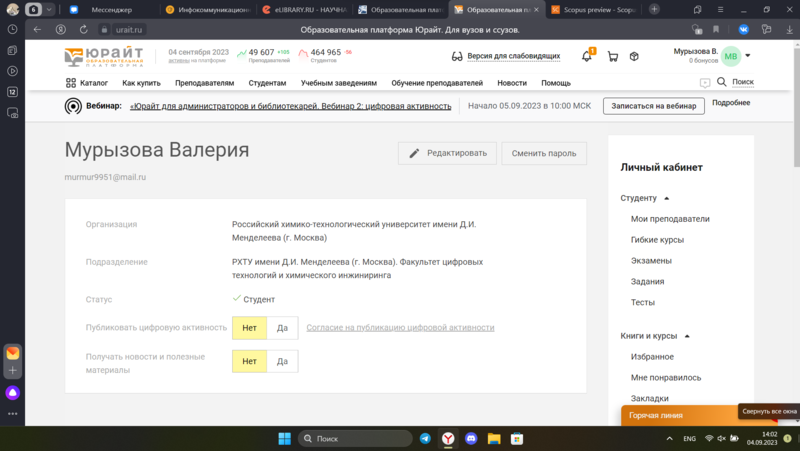Switch to Мессенджер tab
Image resolution: width=800 pixels, height=451 pixels.
111,9
